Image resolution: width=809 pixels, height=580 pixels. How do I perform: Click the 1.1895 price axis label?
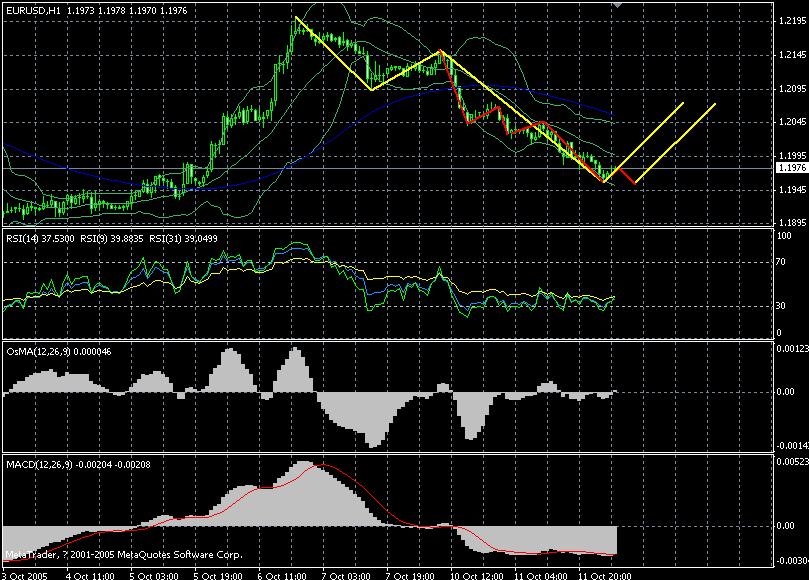(x=792, y=223)
